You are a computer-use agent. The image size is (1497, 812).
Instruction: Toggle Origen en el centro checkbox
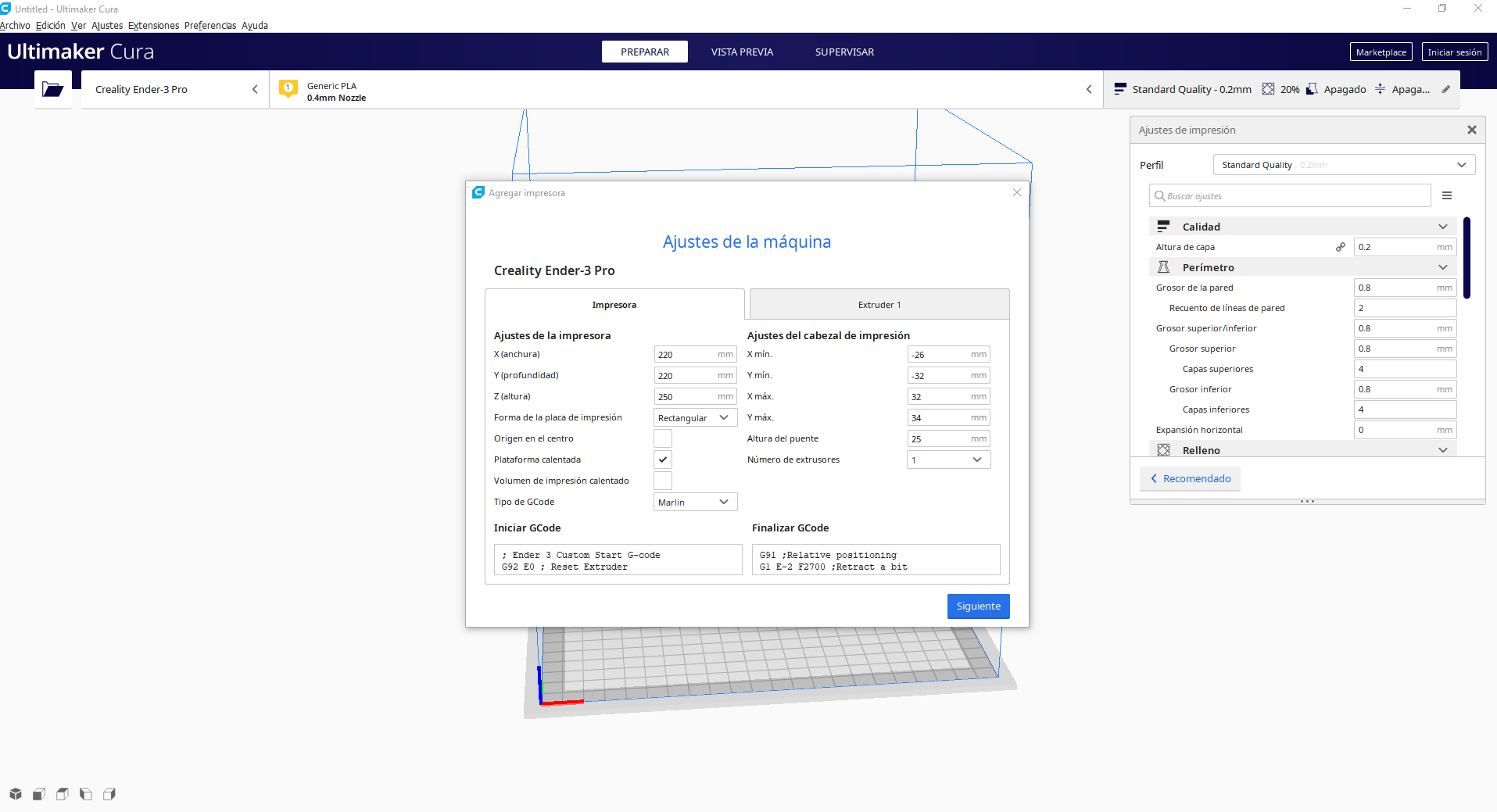coord(663,438)
